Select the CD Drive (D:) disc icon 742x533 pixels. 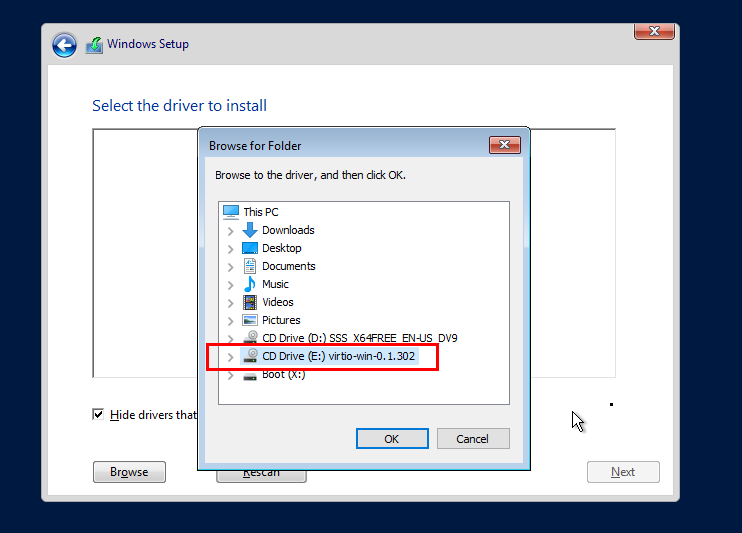click(250, 338)
